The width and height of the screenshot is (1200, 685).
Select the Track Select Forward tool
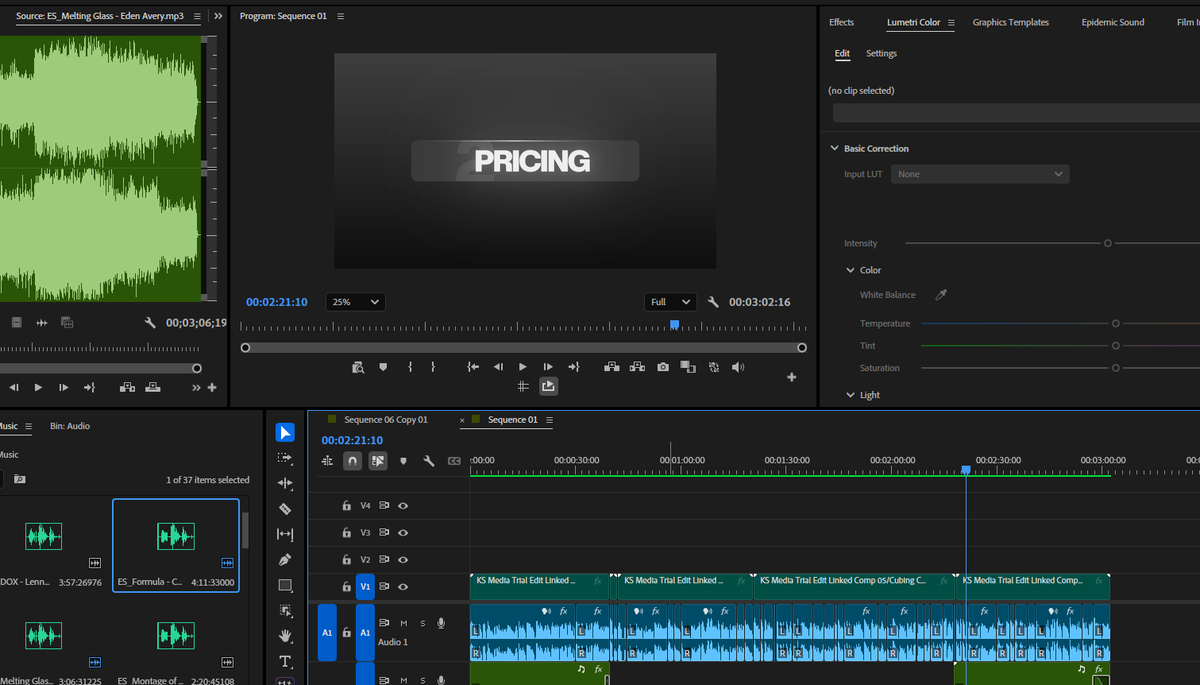[285, 458]
